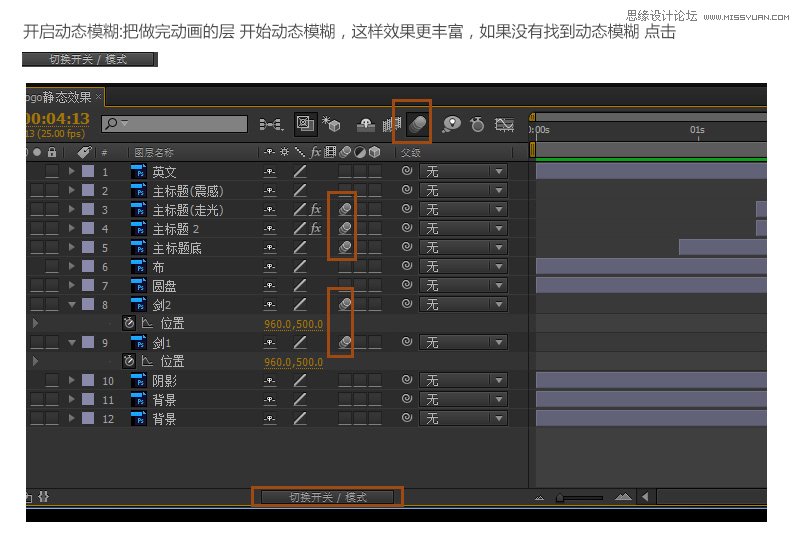
Task: Click the quality switch on 英文 layer
Action: 300,171
